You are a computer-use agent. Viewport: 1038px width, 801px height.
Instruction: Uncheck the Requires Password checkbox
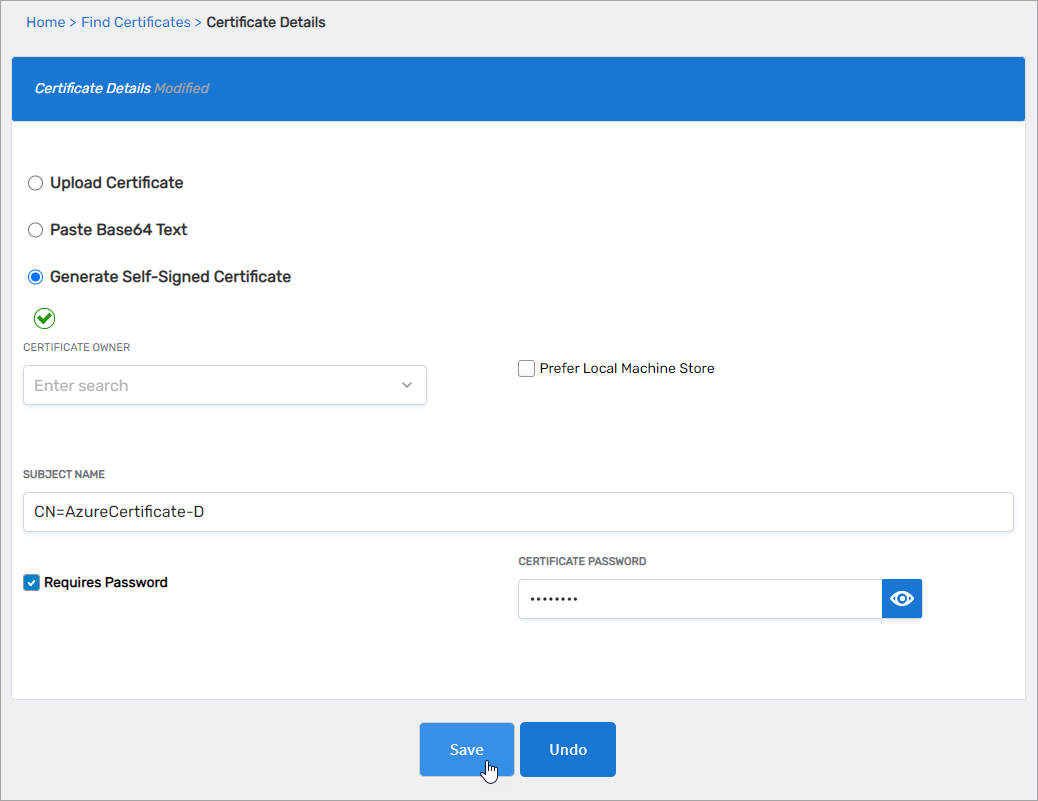[x=31, y=583]
